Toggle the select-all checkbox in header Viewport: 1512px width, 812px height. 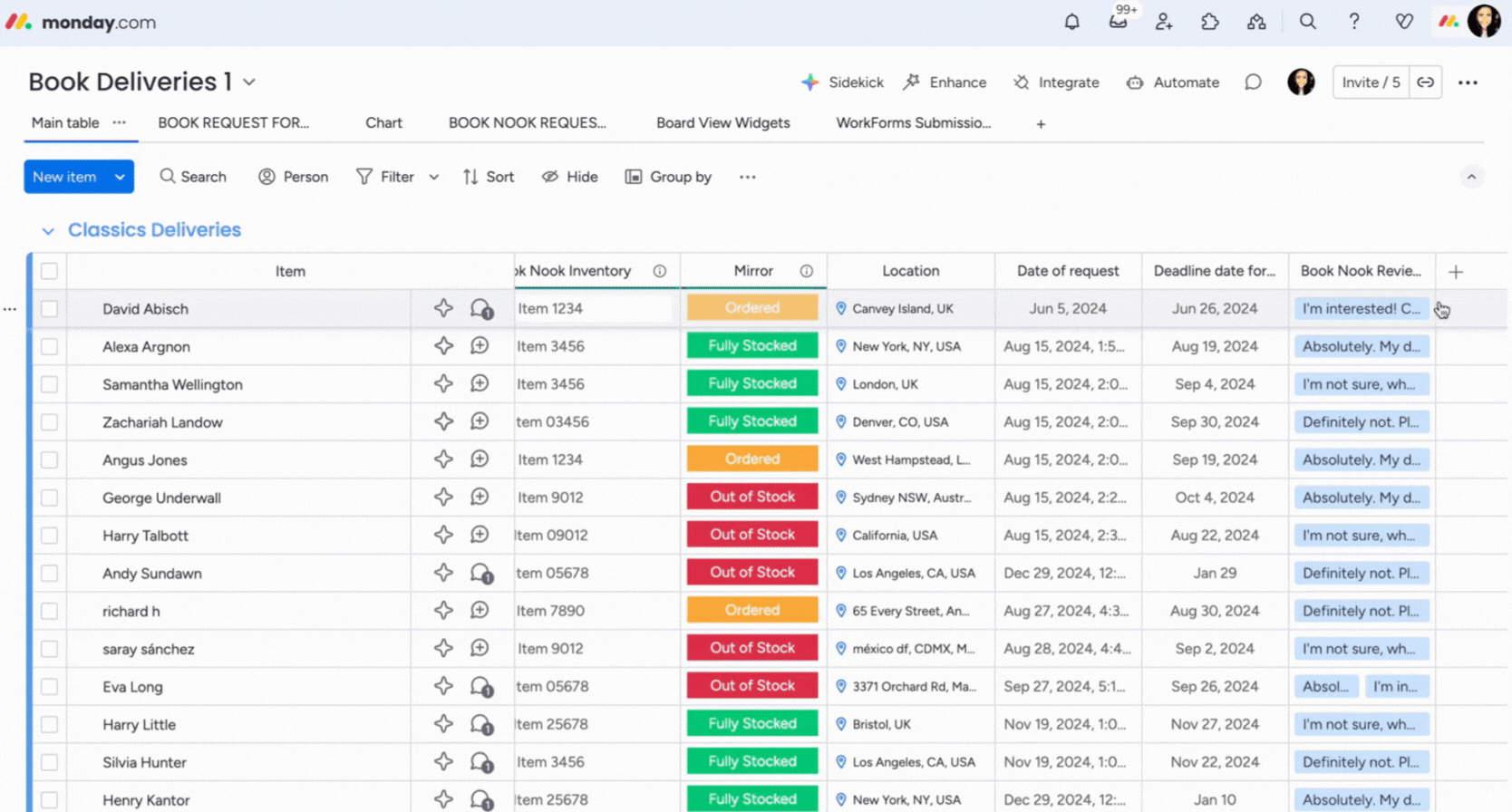point(50,271)
